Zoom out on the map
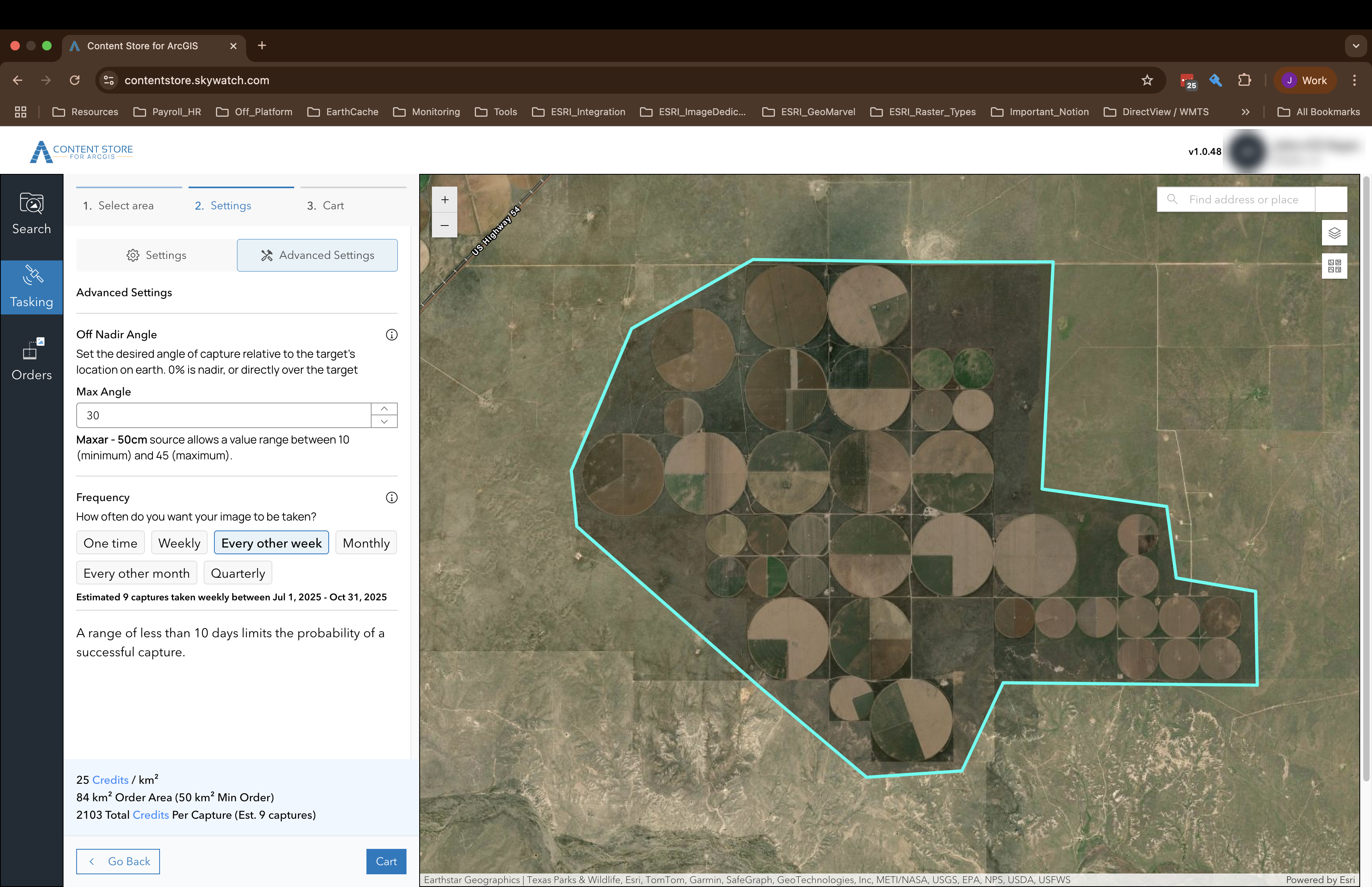Screen dimensions: 1372x887 444,225
